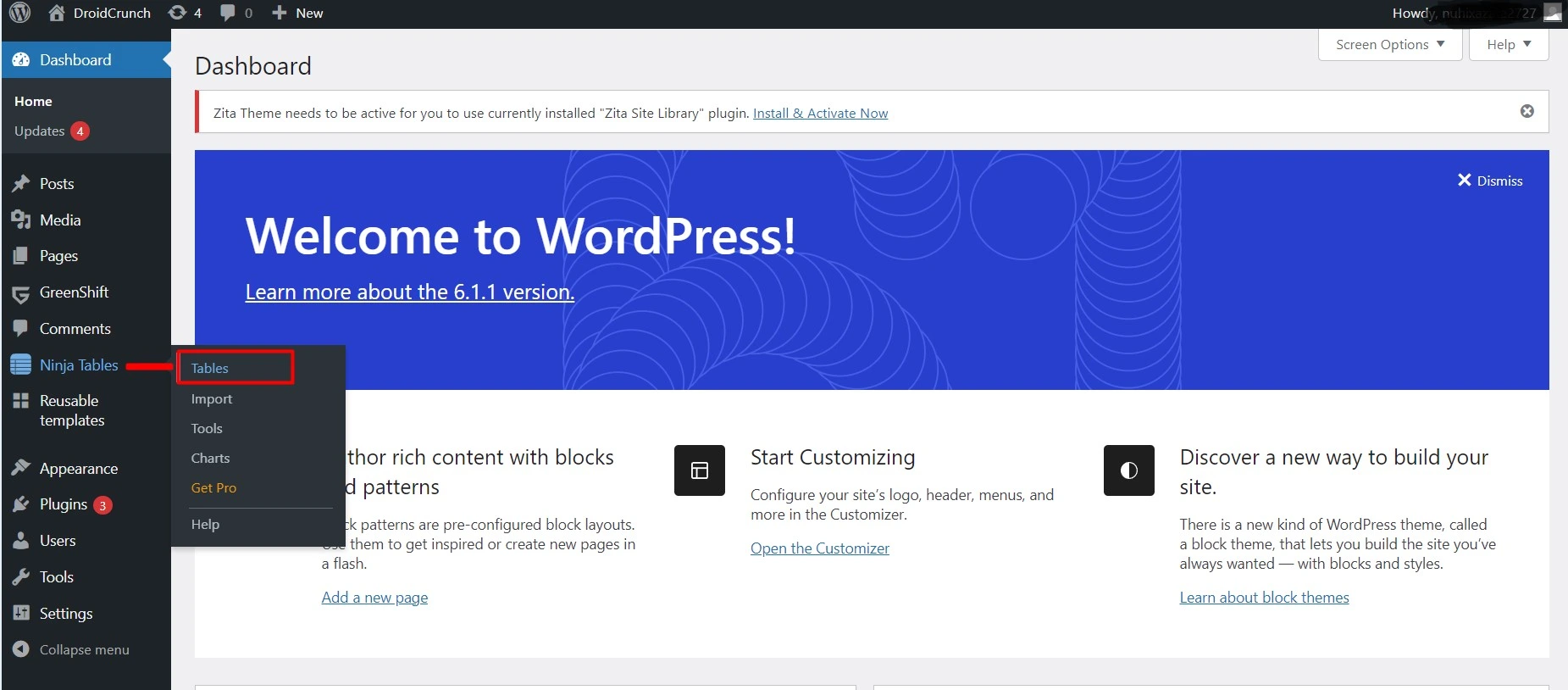The image size is (1568, 690).
Task: Select Charts in Ninja Tables submenu
Action: pos(210,459)
